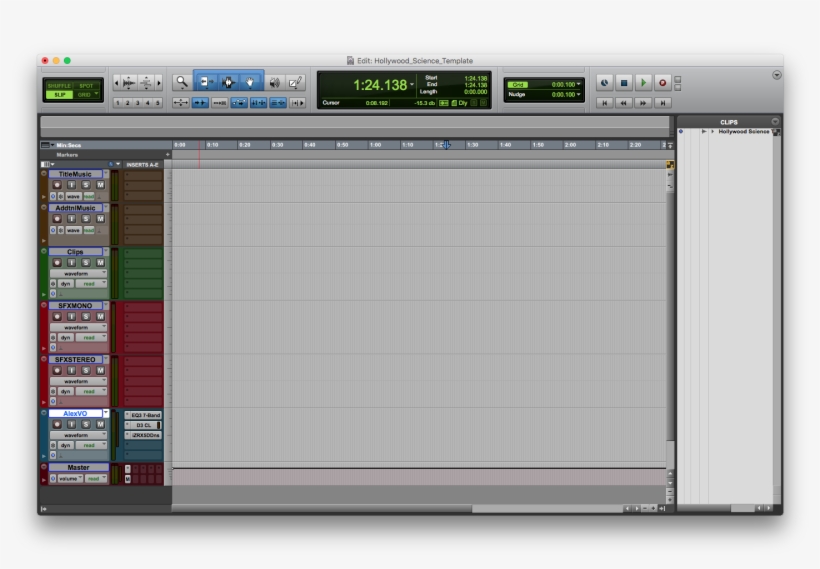Open the Grid mode dropdown

click(97, 94)
